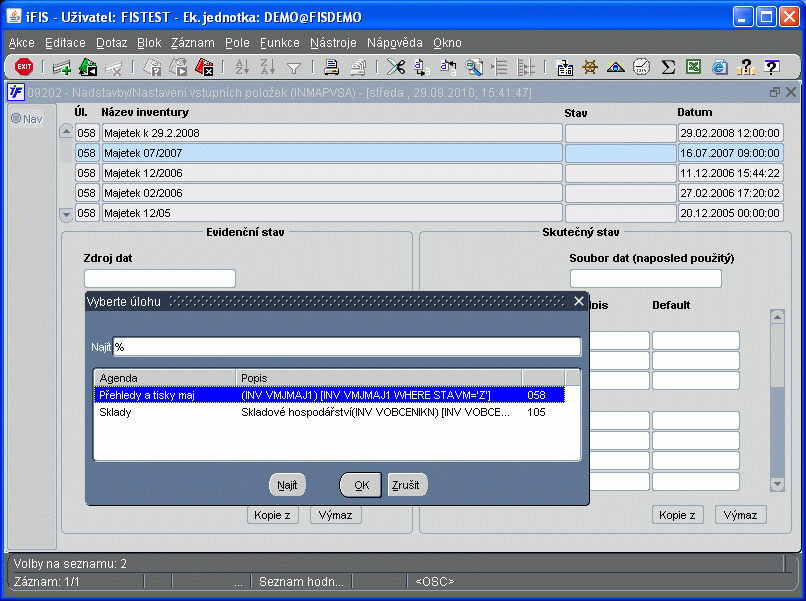This screenshot has width=806, height=601.
Task: Click the Najít search text field
Action: click(x=346, y=347)
